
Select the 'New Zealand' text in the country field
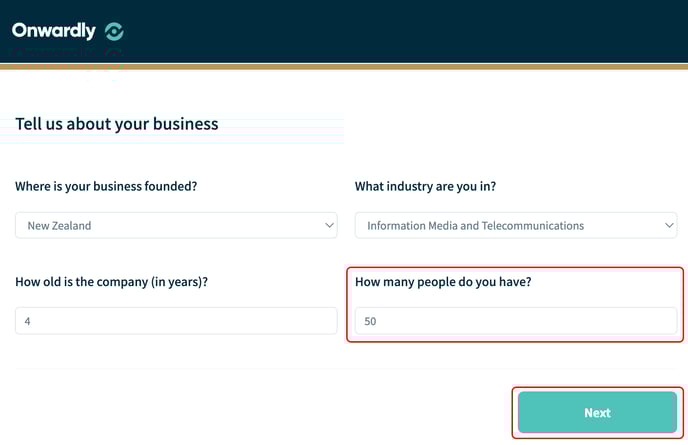(59, 226)
